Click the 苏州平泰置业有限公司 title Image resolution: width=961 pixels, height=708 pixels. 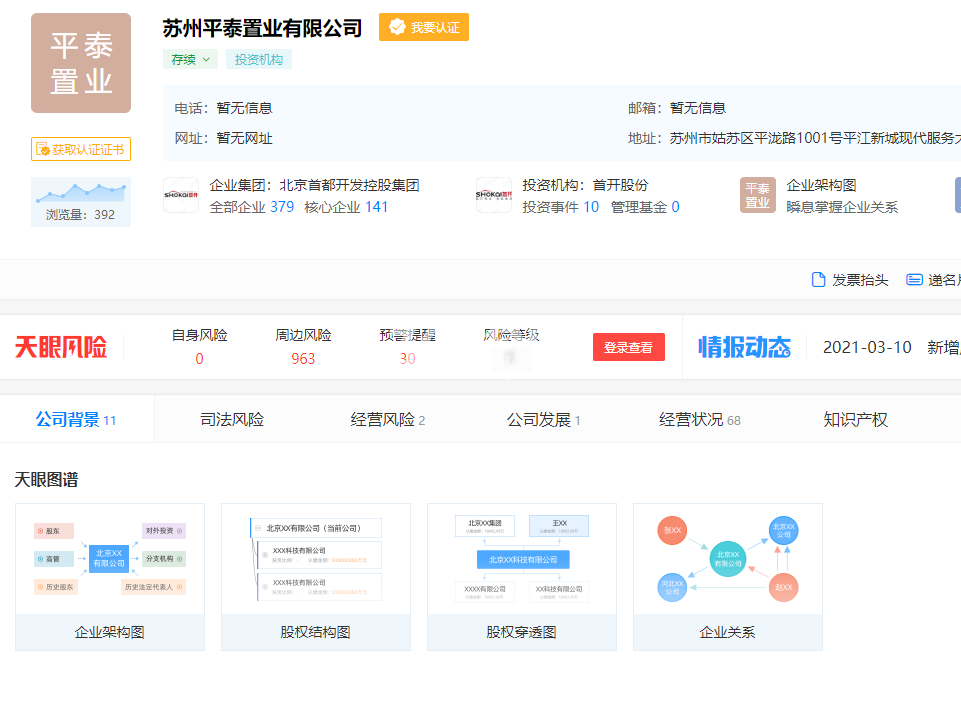click(262, 28)
